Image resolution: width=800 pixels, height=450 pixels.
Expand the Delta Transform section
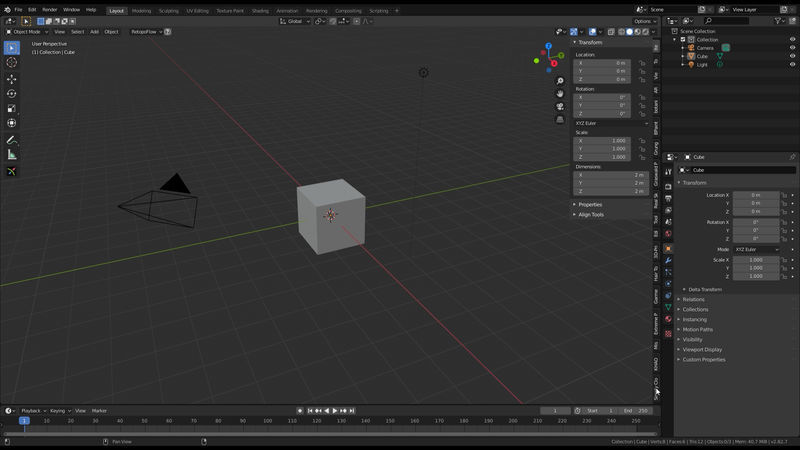(705, 290)
